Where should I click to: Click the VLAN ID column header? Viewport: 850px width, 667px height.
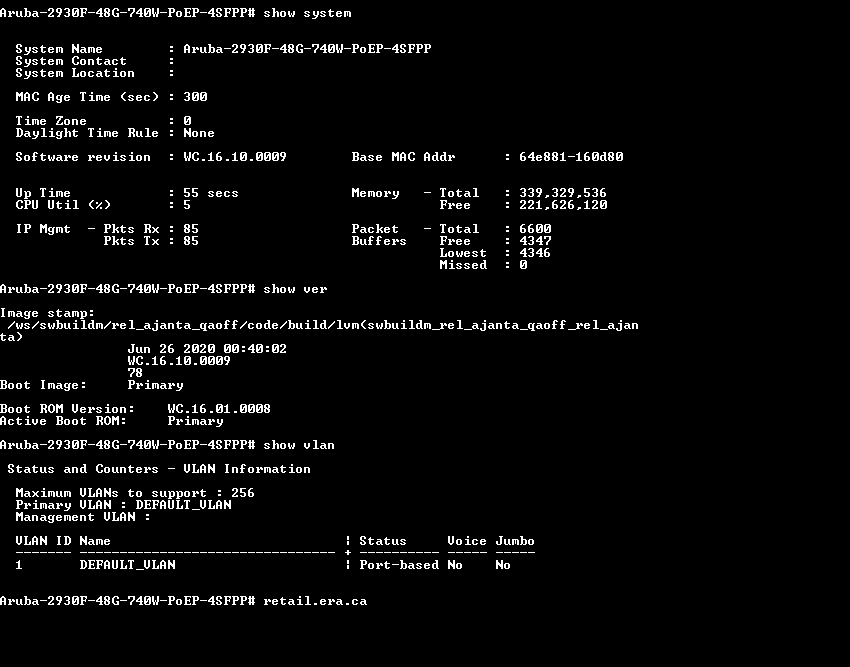[x=43, y=541]
